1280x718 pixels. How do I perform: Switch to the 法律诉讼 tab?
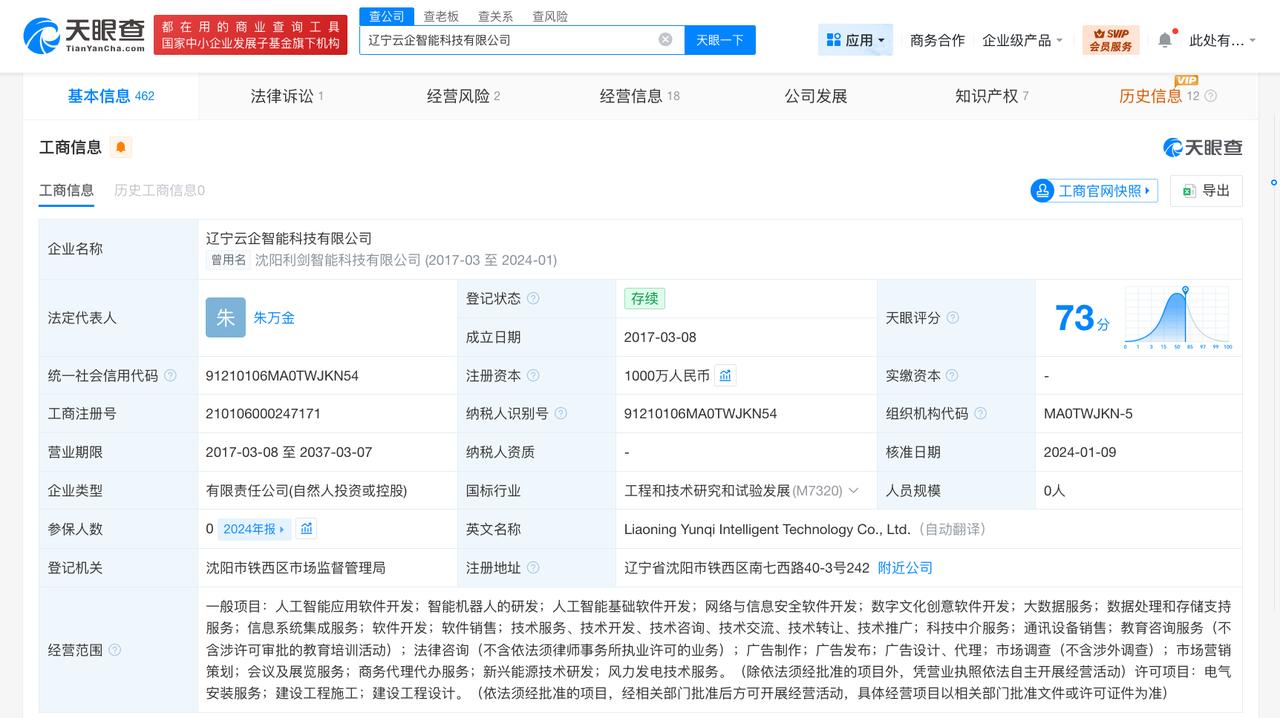tap(285, 96)
